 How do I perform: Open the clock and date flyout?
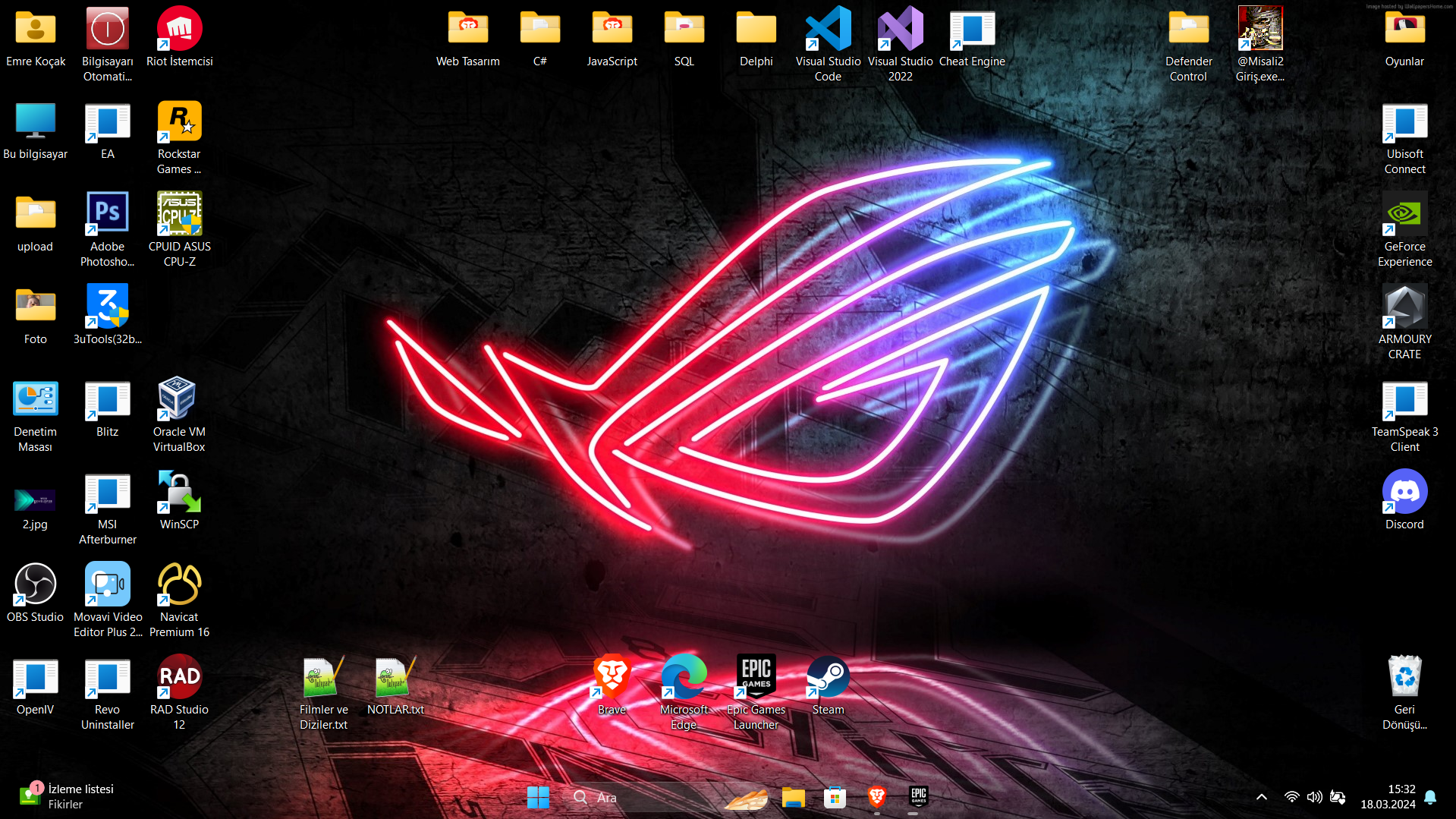1388,798
